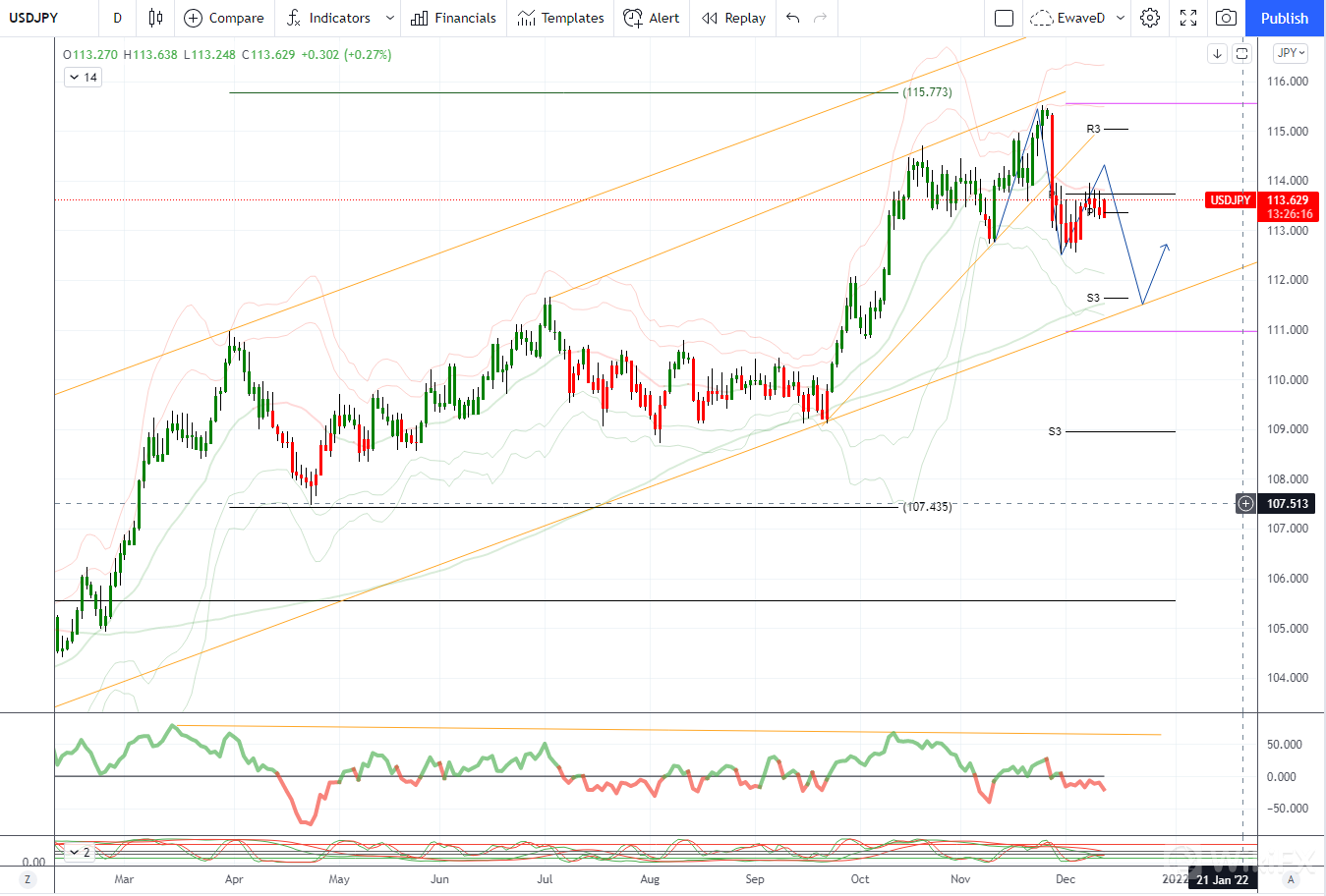
Task: Start bar Replay mode
Action: pyautogui.click(x=733, y=18)
